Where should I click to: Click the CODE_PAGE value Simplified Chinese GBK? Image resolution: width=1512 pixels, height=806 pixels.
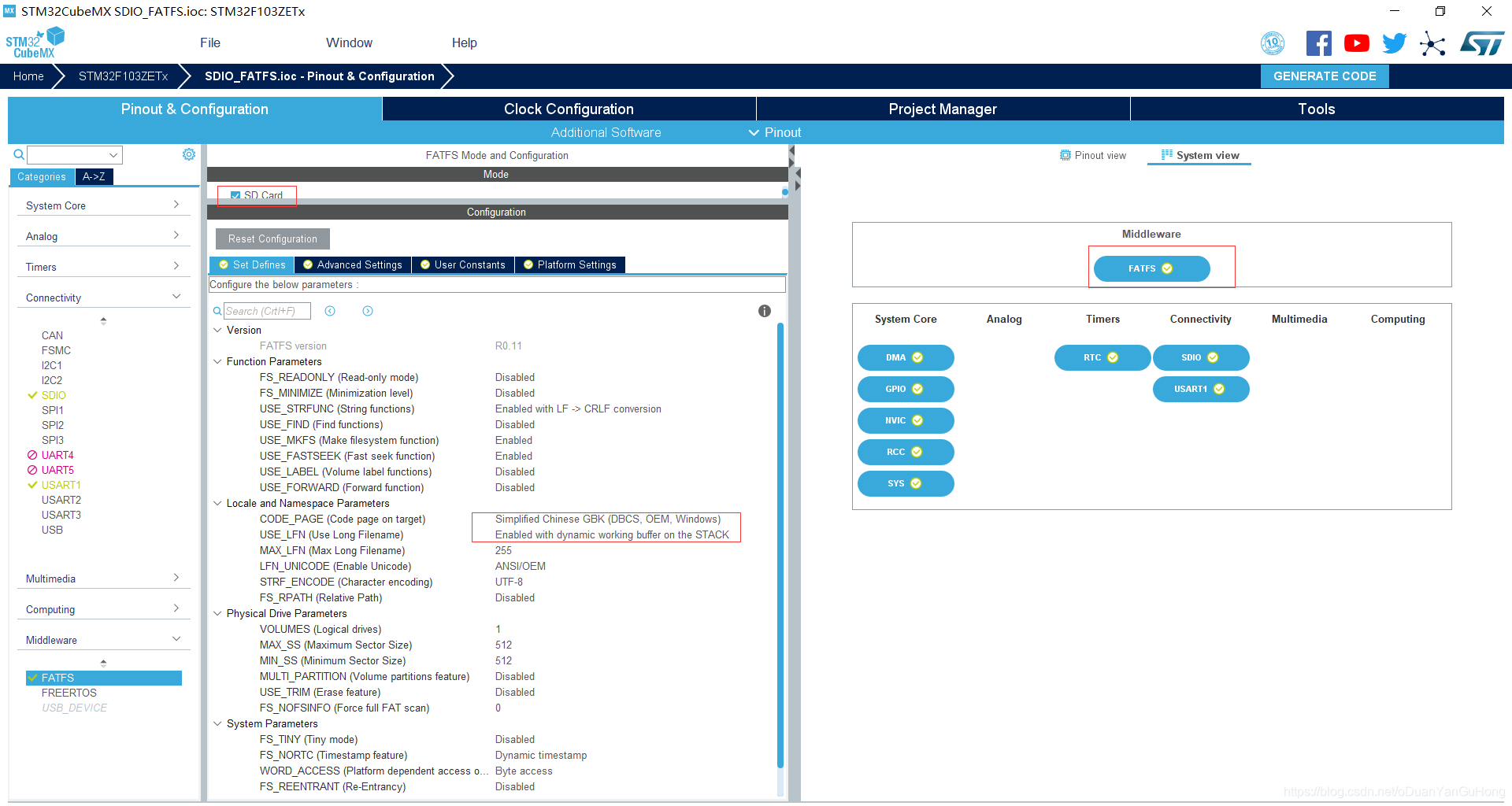[607, 519]
